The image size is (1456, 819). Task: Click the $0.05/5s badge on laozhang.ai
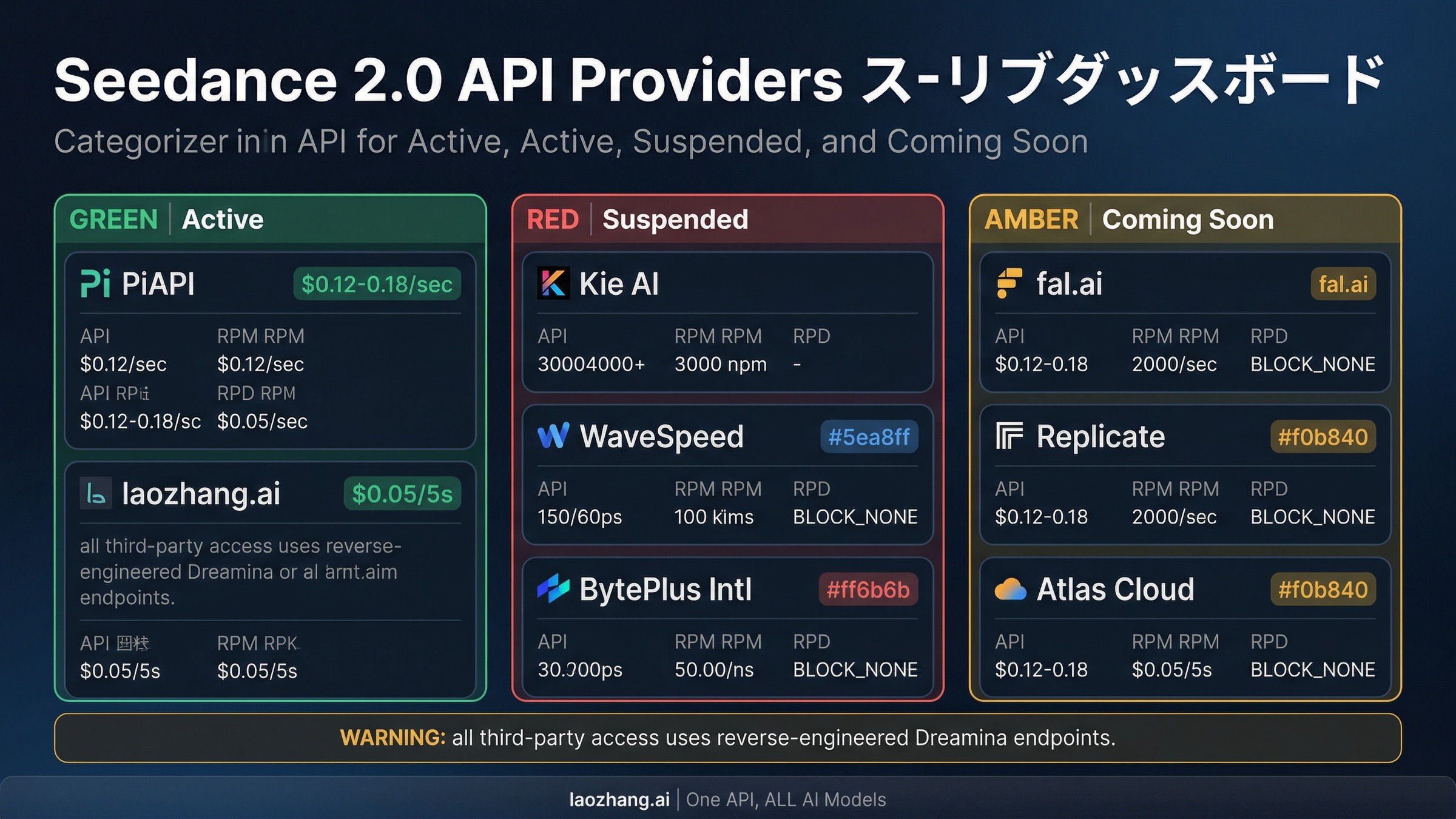click(400, 494)
